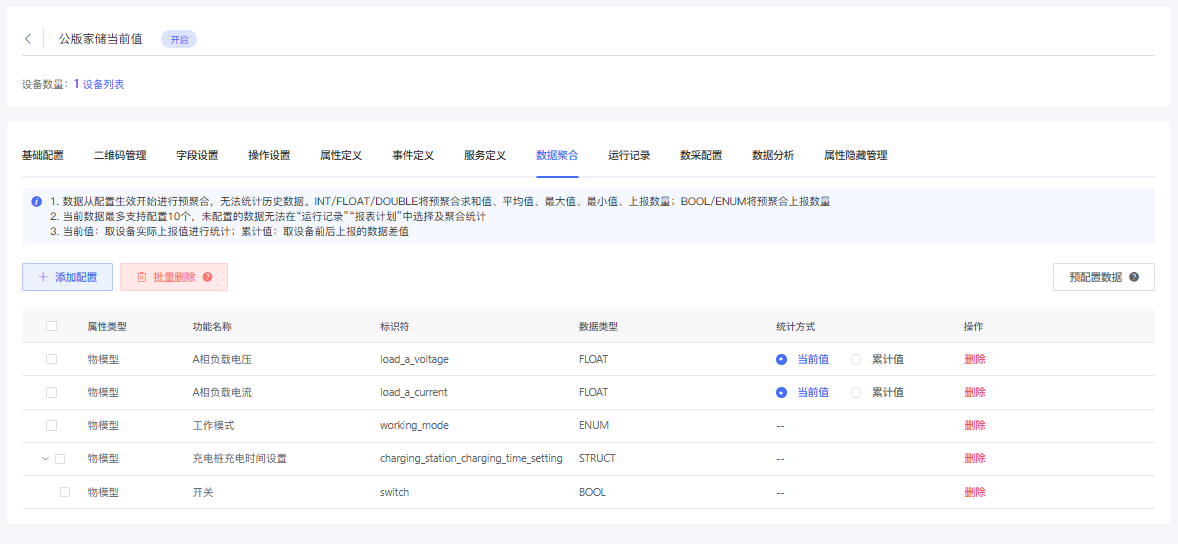The height and width of the screenshot is (544, 1178).
Task: Click the plus icon on 添加配置
Action: 42,277
